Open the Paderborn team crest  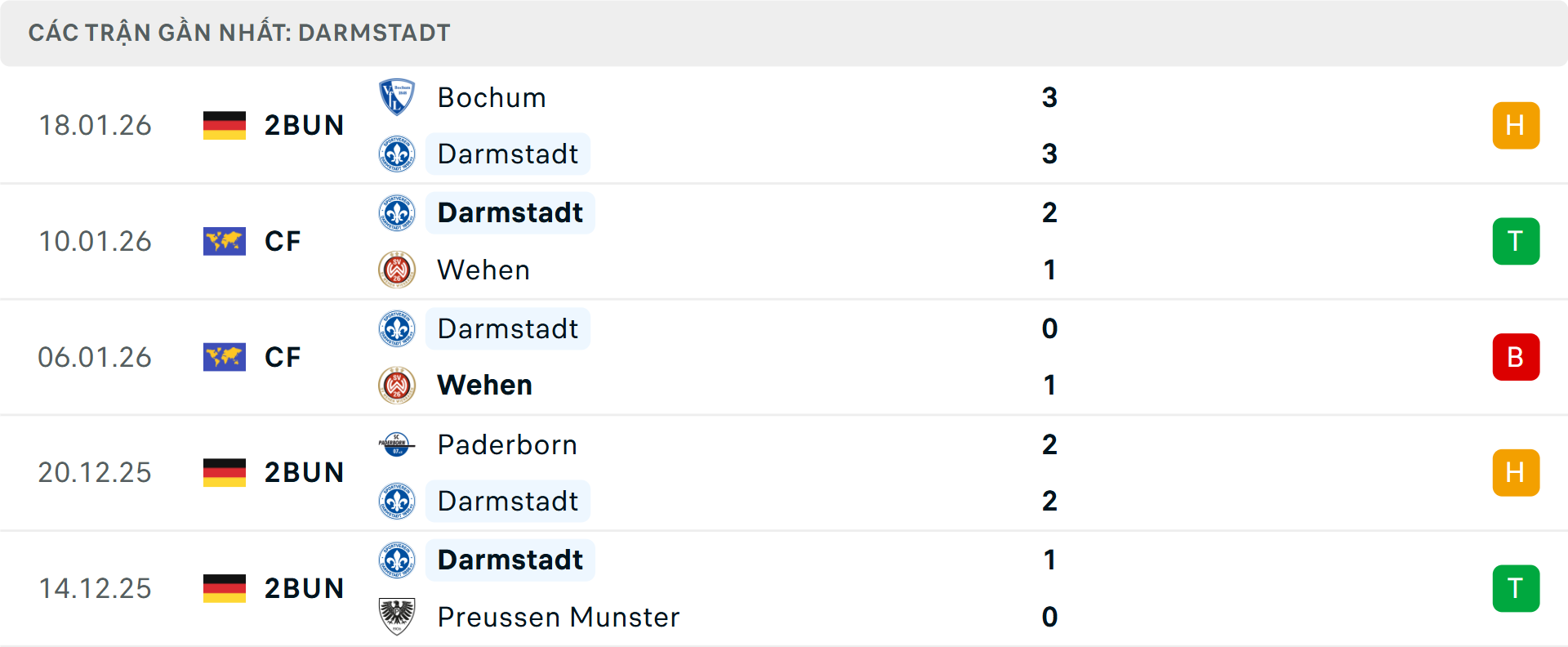(398, 445)
